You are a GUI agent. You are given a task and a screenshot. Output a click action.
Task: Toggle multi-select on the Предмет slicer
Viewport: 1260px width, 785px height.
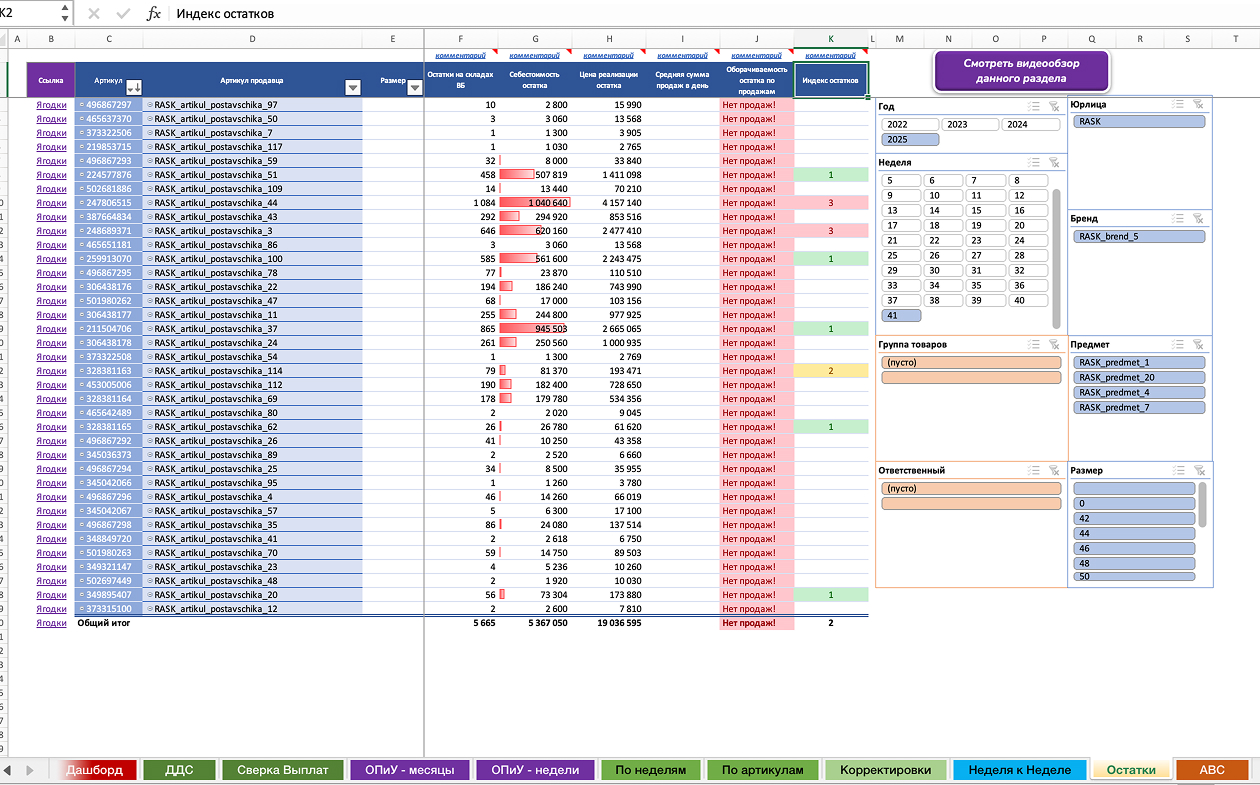point(1179,344)
